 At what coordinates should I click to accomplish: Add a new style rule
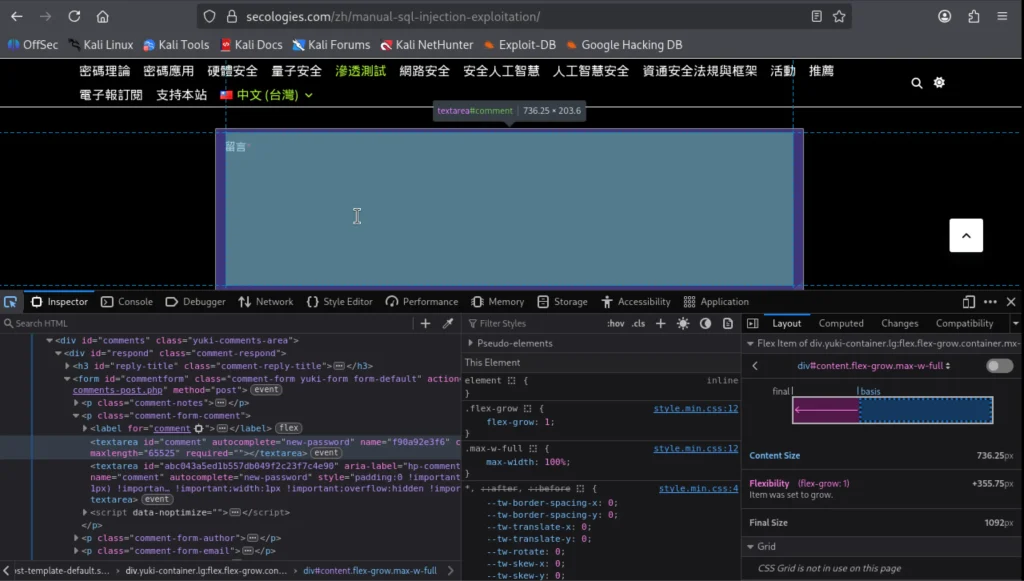660,324
